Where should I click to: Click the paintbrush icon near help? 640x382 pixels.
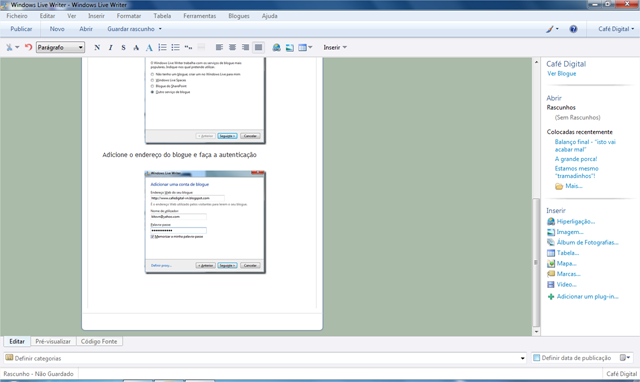click(x=550, y=29)
